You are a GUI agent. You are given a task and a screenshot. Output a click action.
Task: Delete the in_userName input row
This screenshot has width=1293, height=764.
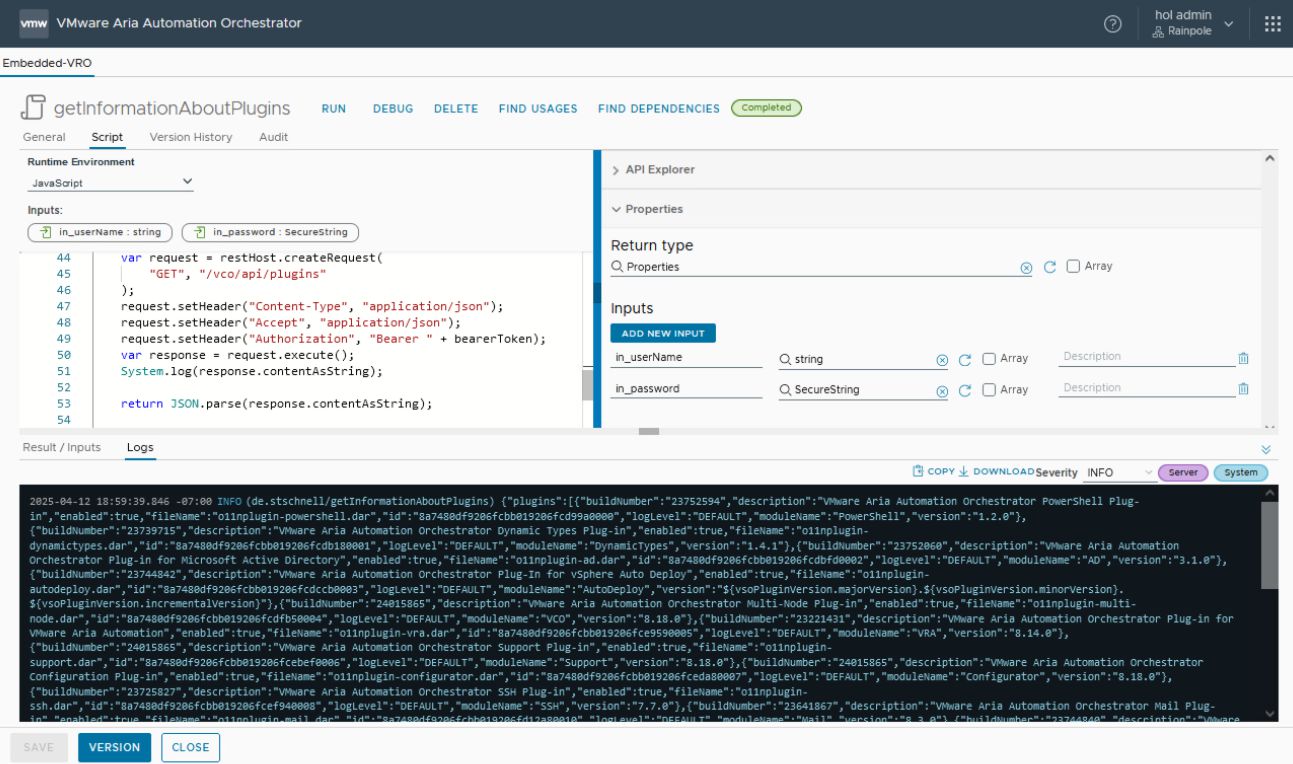[x=1243, y=358]
